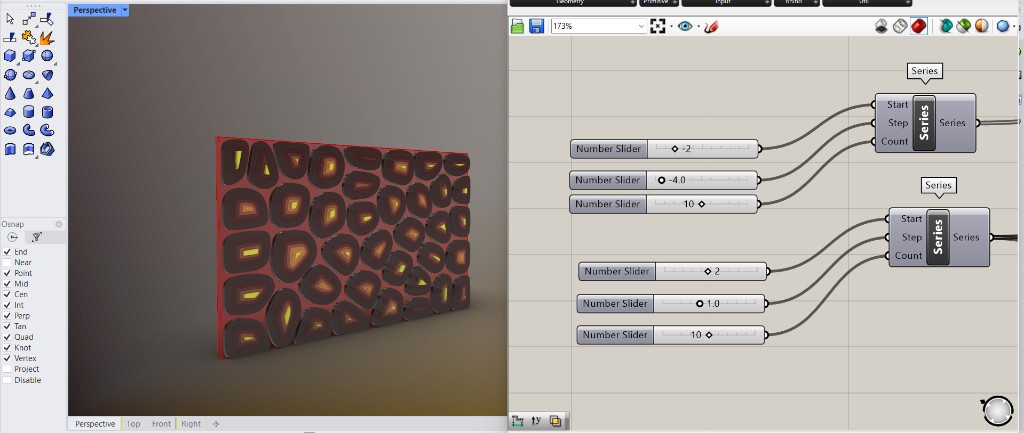Screen dimensions: 1024x433
Task: Select the Perspective tab at bottom
Action: coord(95,424)
